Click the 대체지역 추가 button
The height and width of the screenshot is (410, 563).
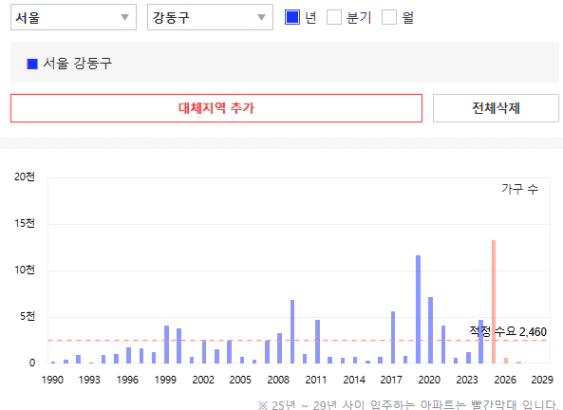tap(216, 108)
